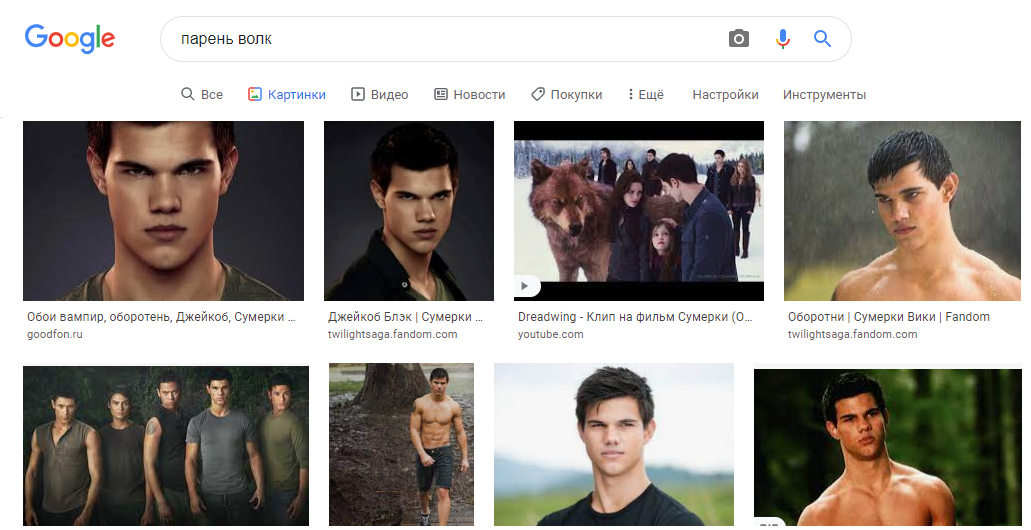Click the 'Джейкоб Блэк | Сумерки' title link
The width and height of the screenshot is (1031, 530).
pos(405,317)
